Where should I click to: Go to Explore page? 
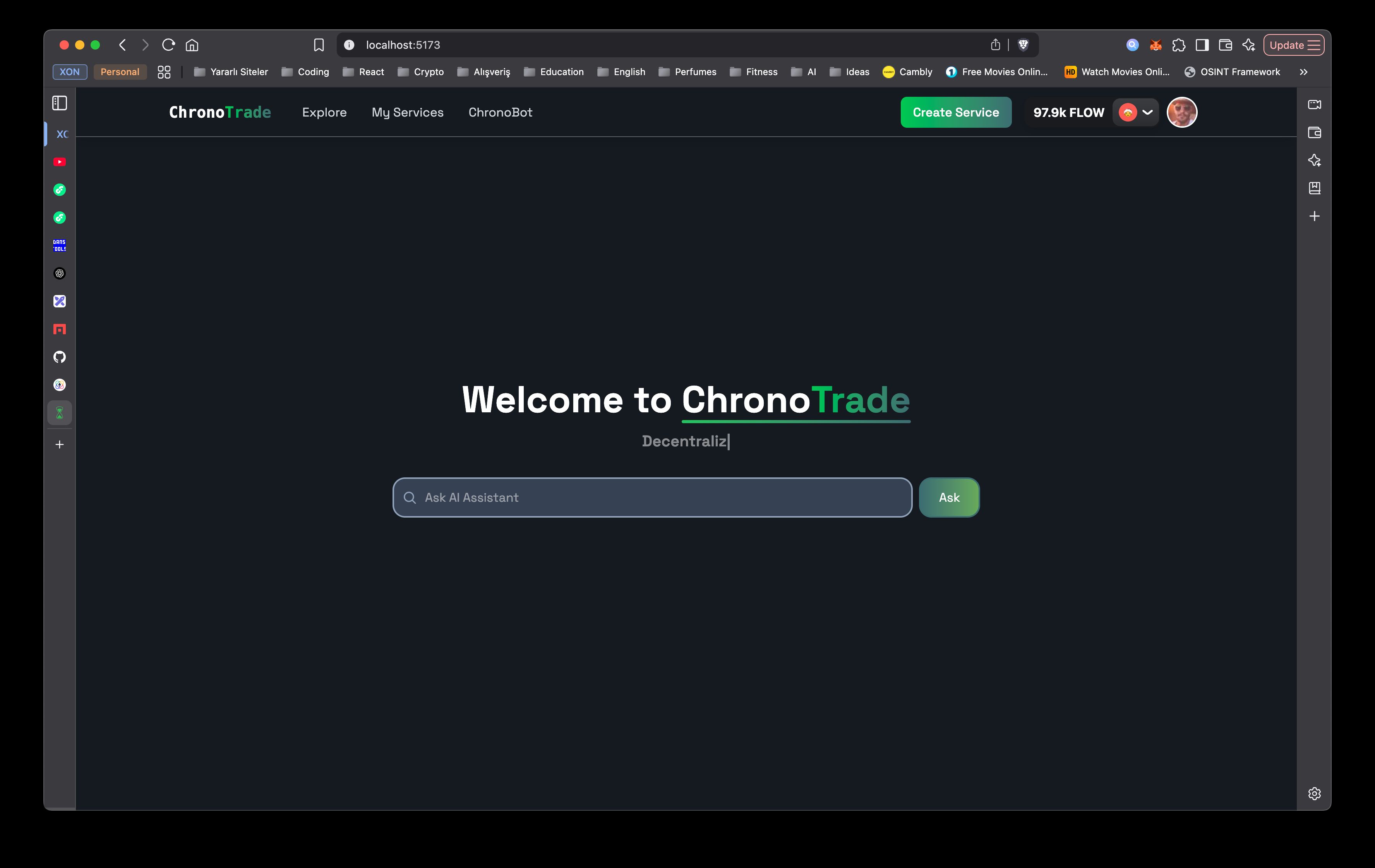[324, 113]
